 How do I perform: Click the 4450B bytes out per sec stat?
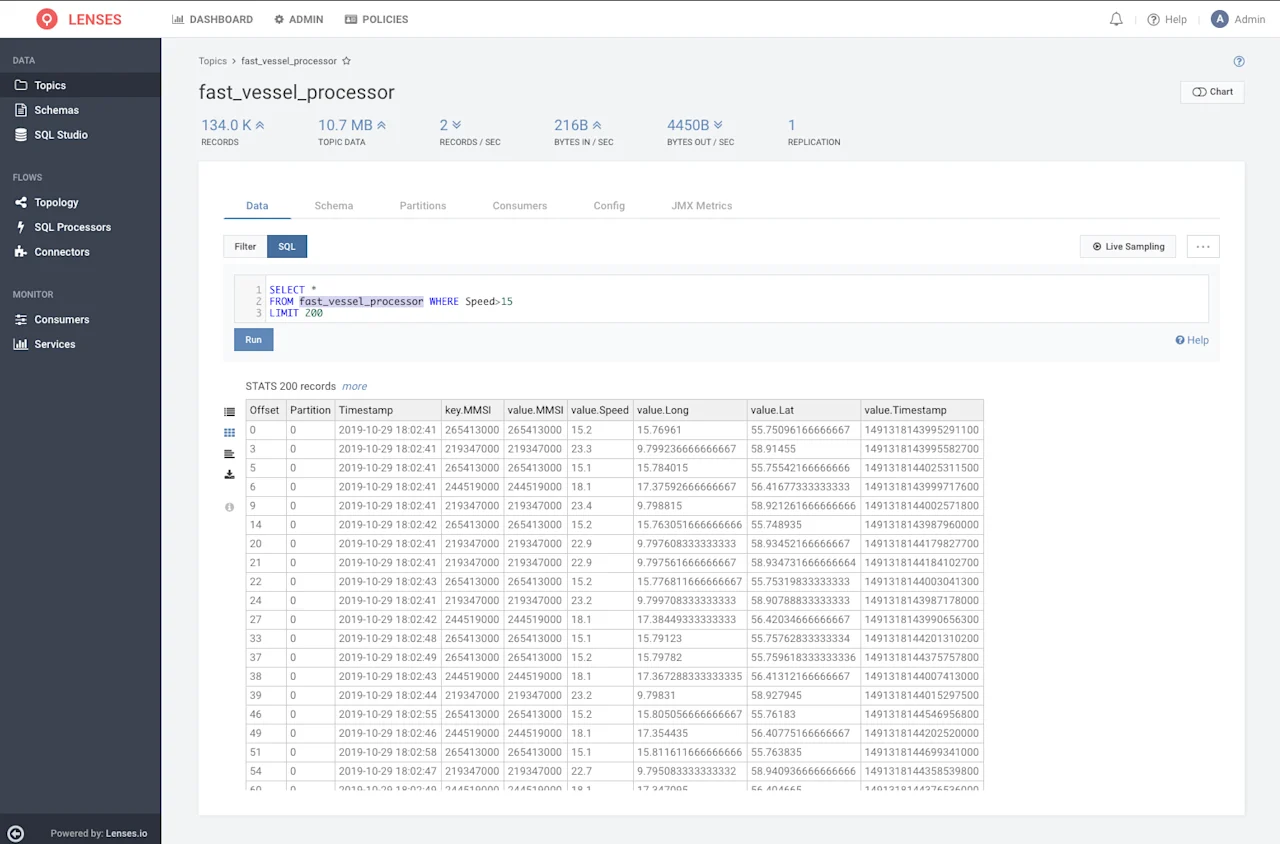[x=700, y=131]
